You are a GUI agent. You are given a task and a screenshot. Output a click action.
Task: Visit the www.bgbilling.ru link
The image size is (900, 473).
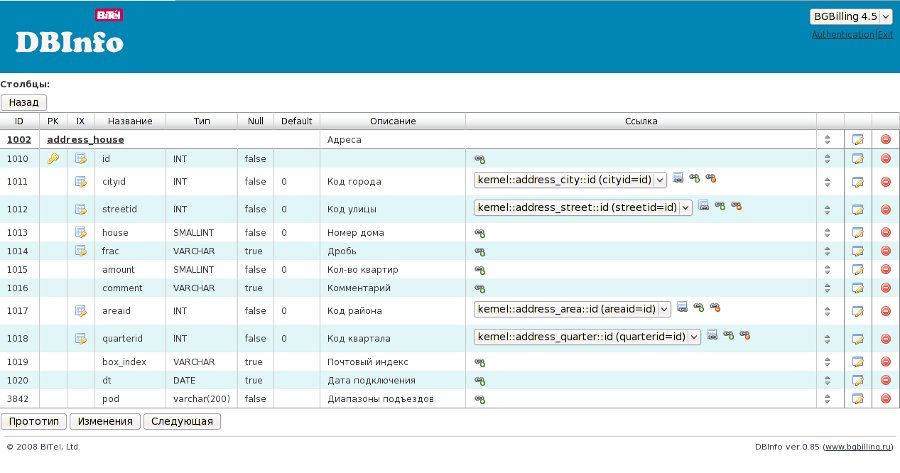(859, 447)
